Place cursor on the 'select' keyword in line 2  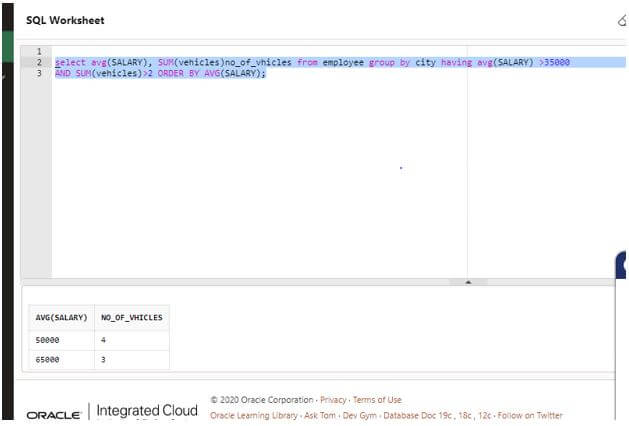[x=70, y=62]
